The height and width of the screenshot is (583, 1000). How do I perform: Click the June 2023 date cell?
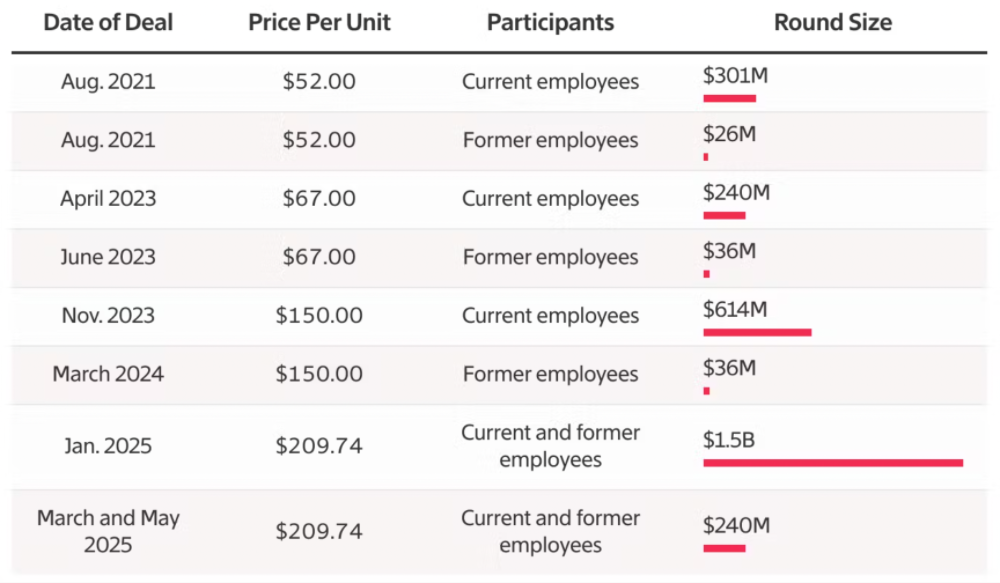pos(108,257)
